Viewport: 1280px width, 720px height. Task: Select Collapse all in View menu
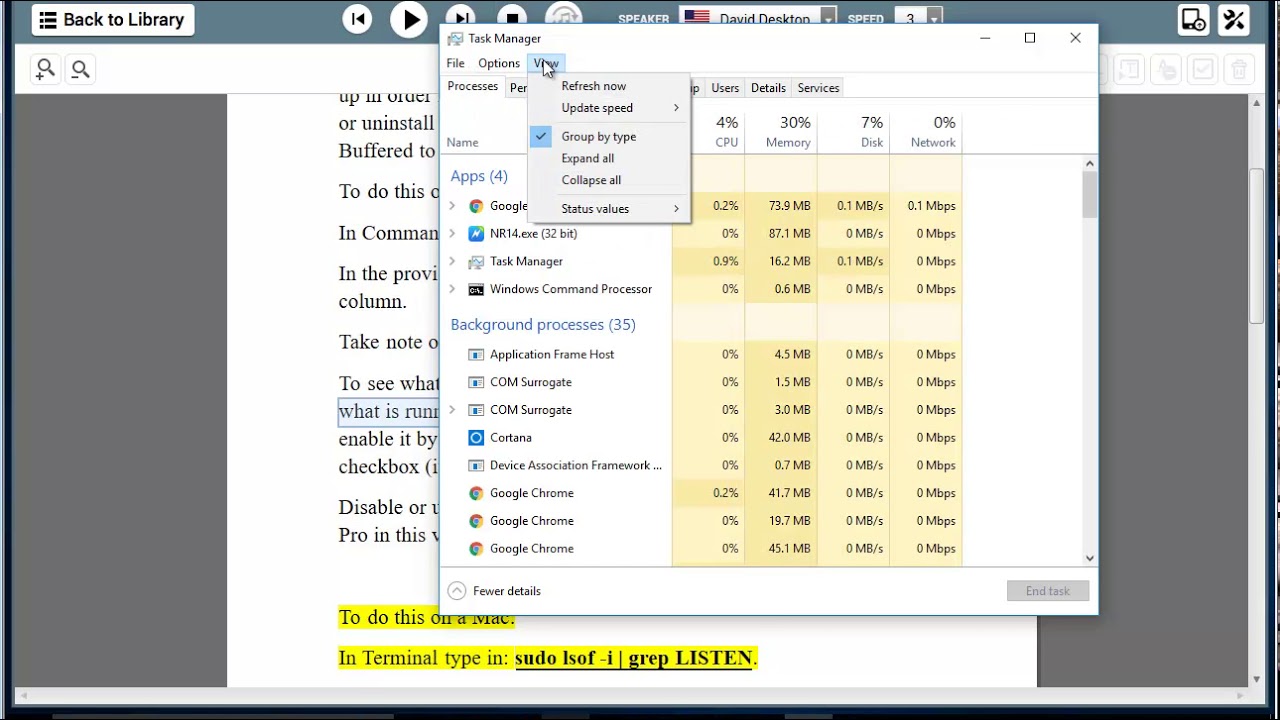609,180
